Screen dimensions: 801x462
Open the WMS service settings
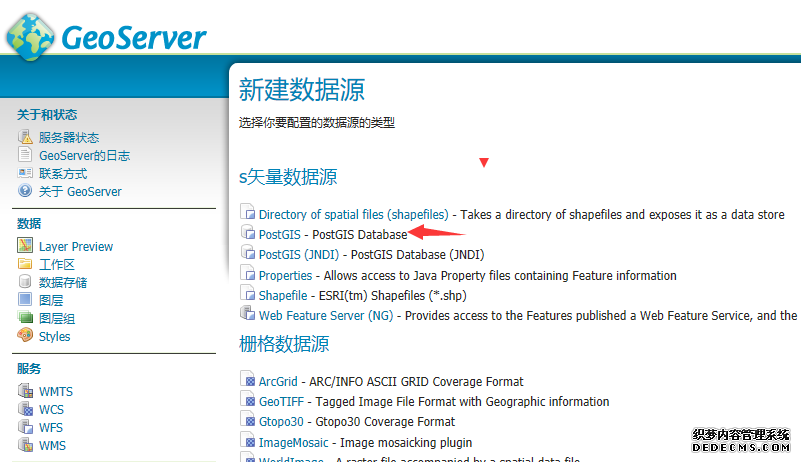click(52, 445)
